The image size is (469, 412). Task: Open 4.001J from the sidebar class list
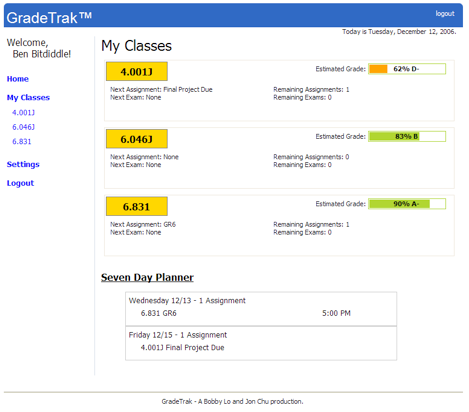pyautogui.click(x=23, y=113)
